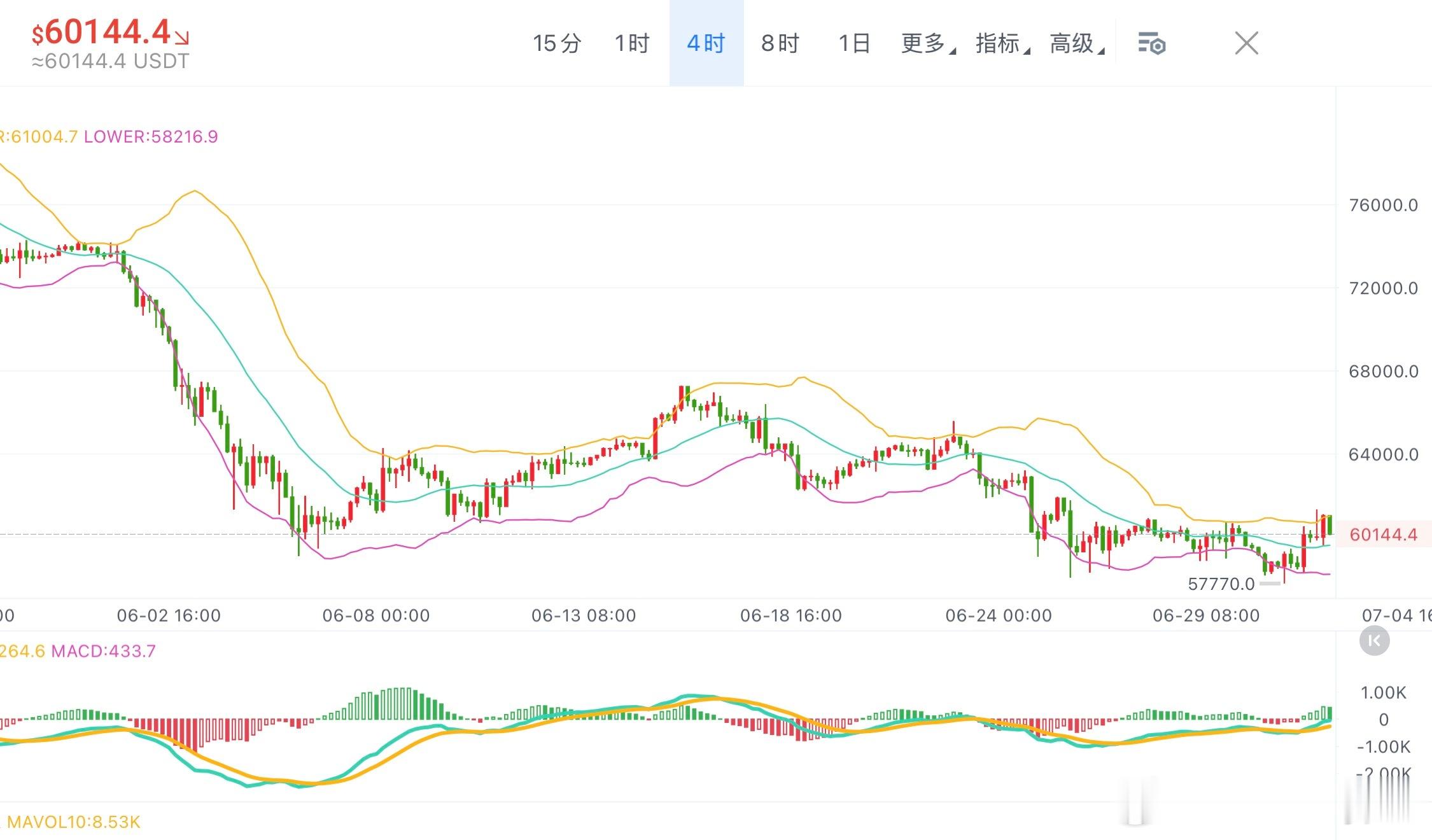Open the 指标 indicators dropdown

click(1002, 43)
